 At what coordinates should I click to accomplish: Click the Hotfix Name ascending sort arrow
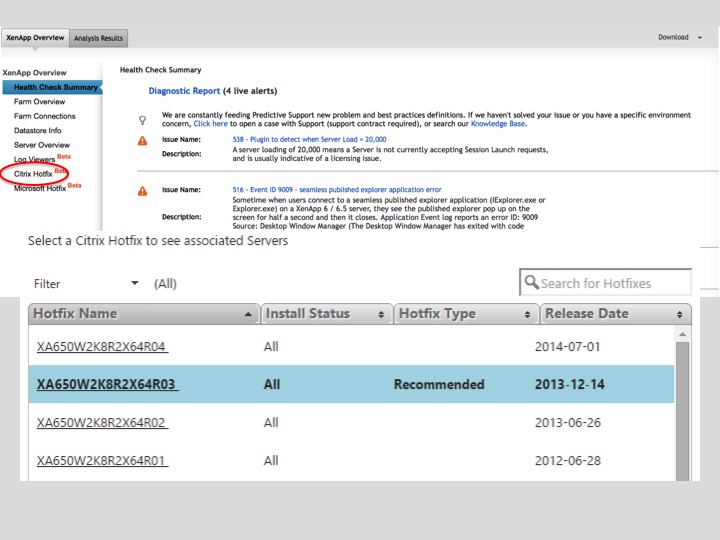[248, 315]
